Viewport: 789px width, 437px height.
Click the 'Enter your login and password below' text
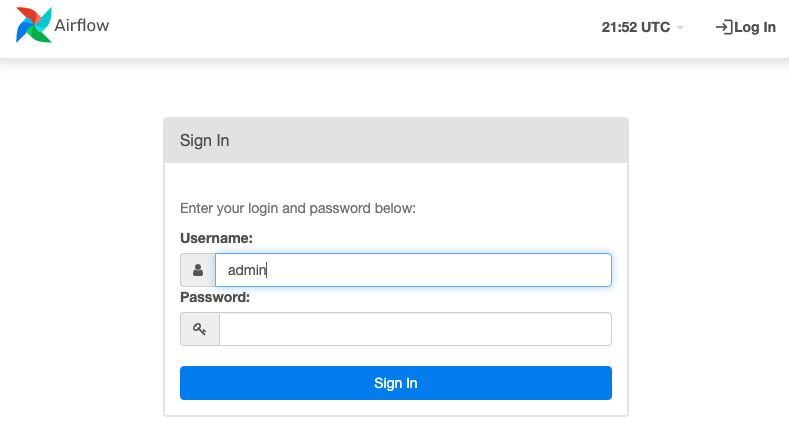pos(298,208)
